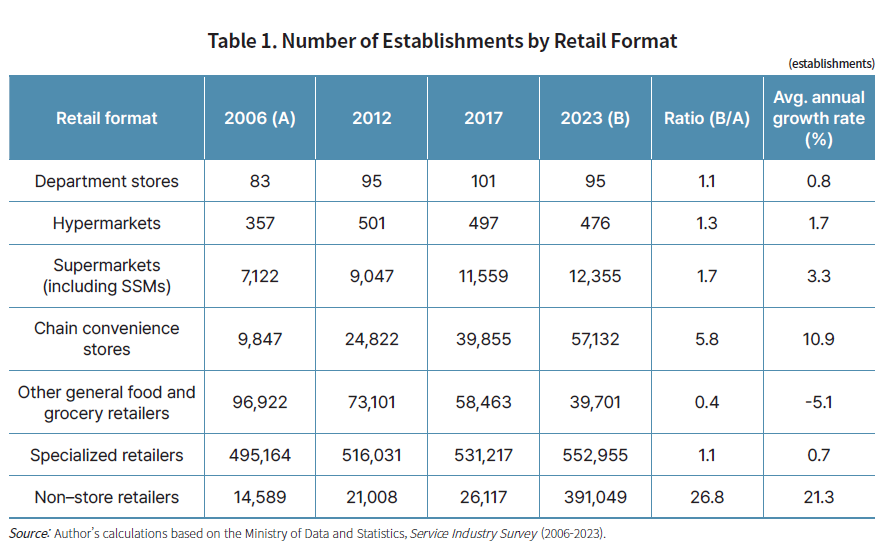The height and width of the screenshot is (550, 882).
Task: Click the 'Retail format' column header
Action: 106,118
